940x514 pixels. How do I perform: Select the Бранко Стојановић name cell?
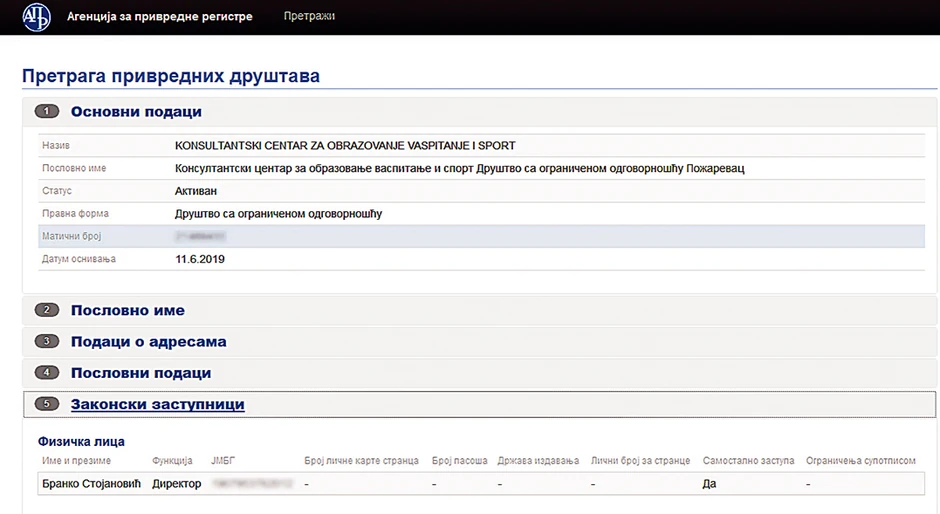pyautogui.click(x=91, y=484)
